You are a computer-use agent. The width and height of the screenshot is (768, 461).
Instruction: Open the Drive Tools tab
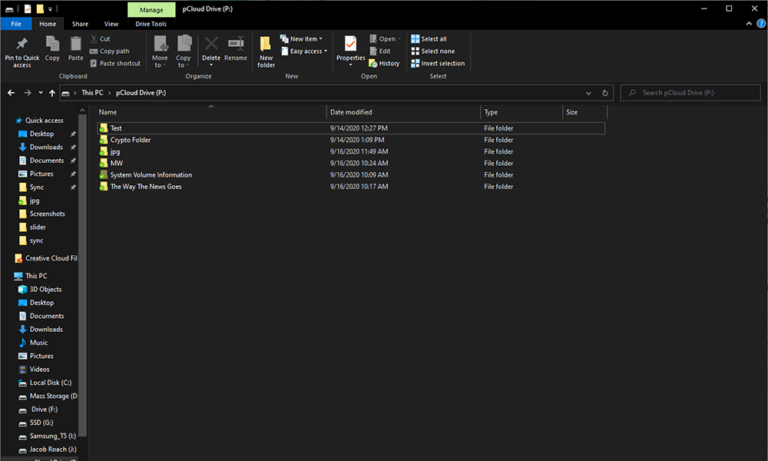[151, 24]
